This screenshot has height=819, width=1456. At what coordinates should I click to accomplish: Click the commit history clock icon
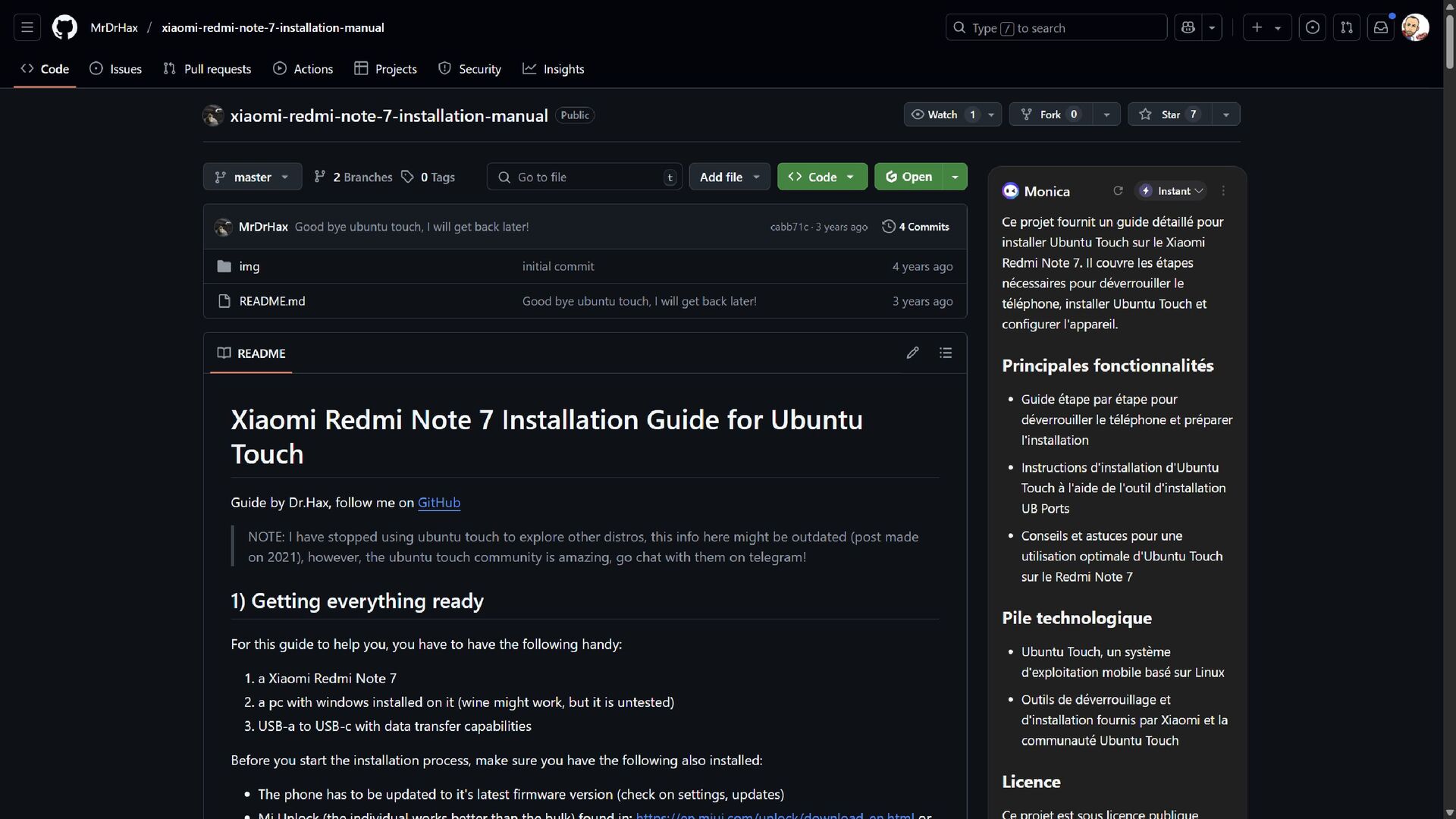(889, 227)
